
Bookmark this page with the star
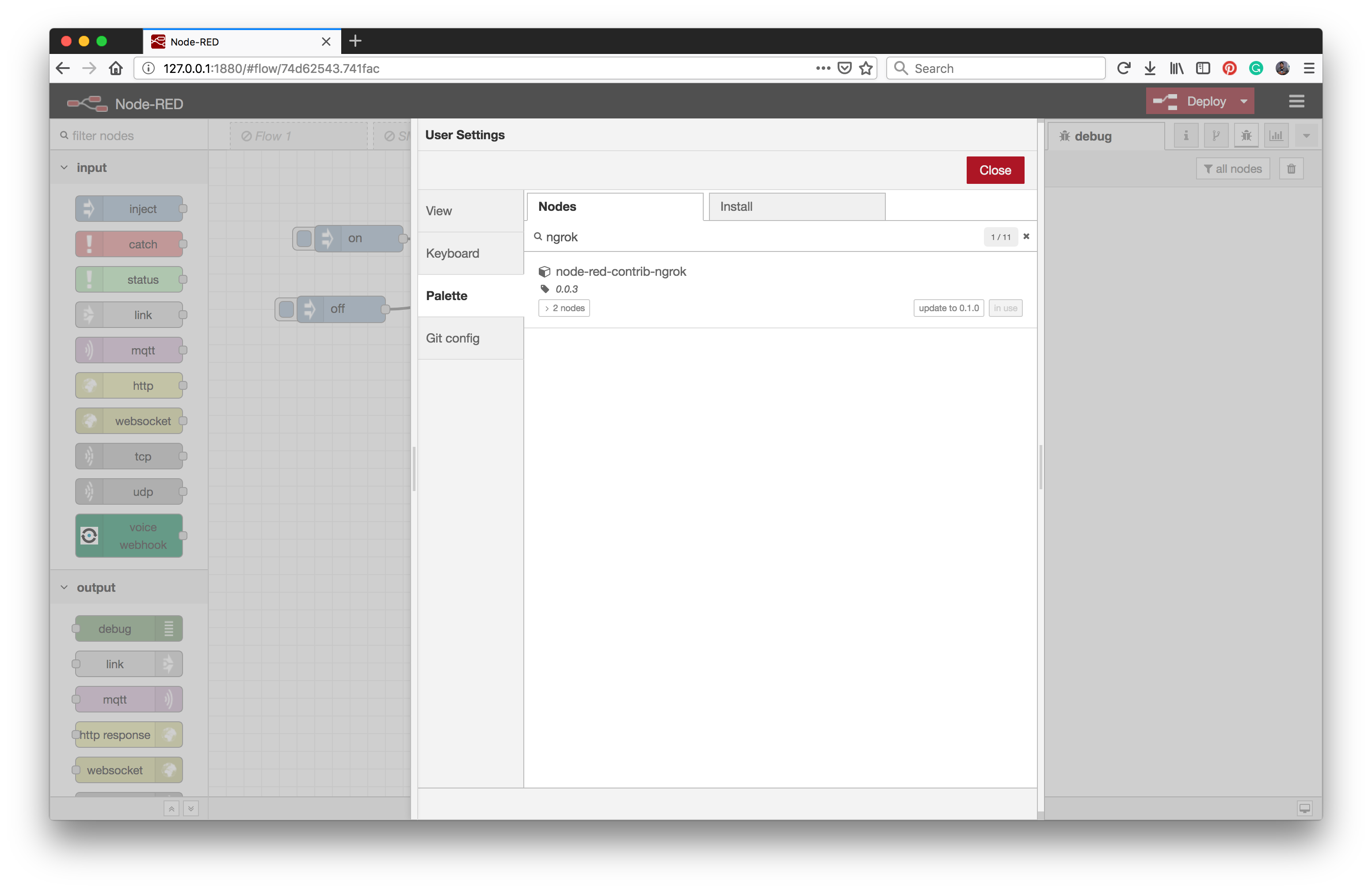(866, 69)
